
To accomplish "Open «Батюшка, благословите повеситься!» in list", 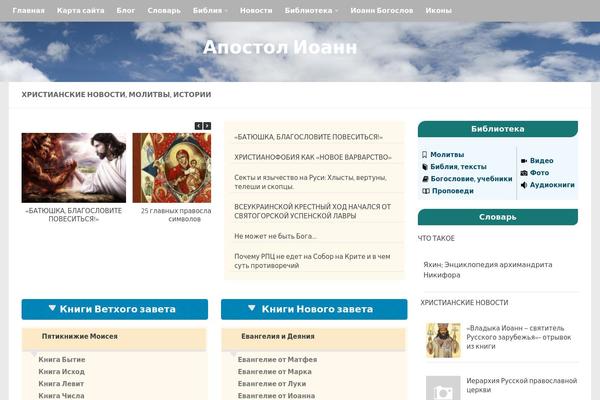I will click(308, 137).
